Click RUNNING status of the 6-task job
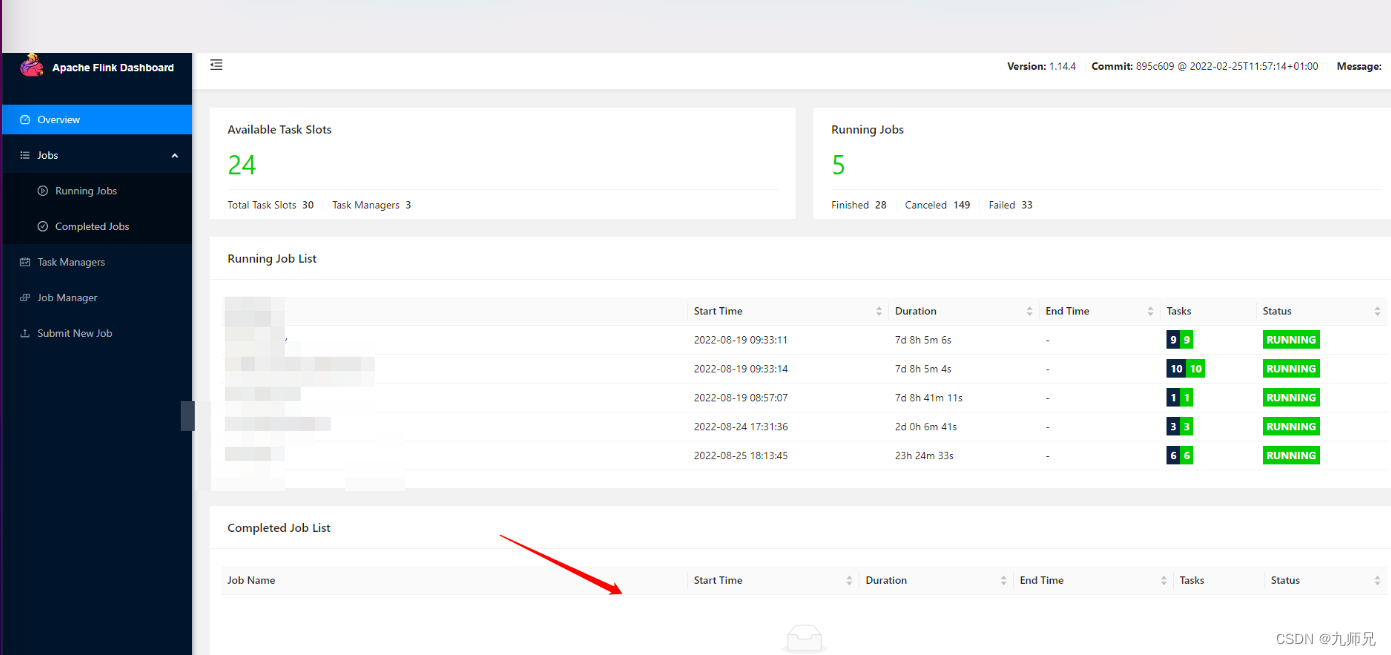This screenshot has height=655, width=1391. tap(1291, 456)
